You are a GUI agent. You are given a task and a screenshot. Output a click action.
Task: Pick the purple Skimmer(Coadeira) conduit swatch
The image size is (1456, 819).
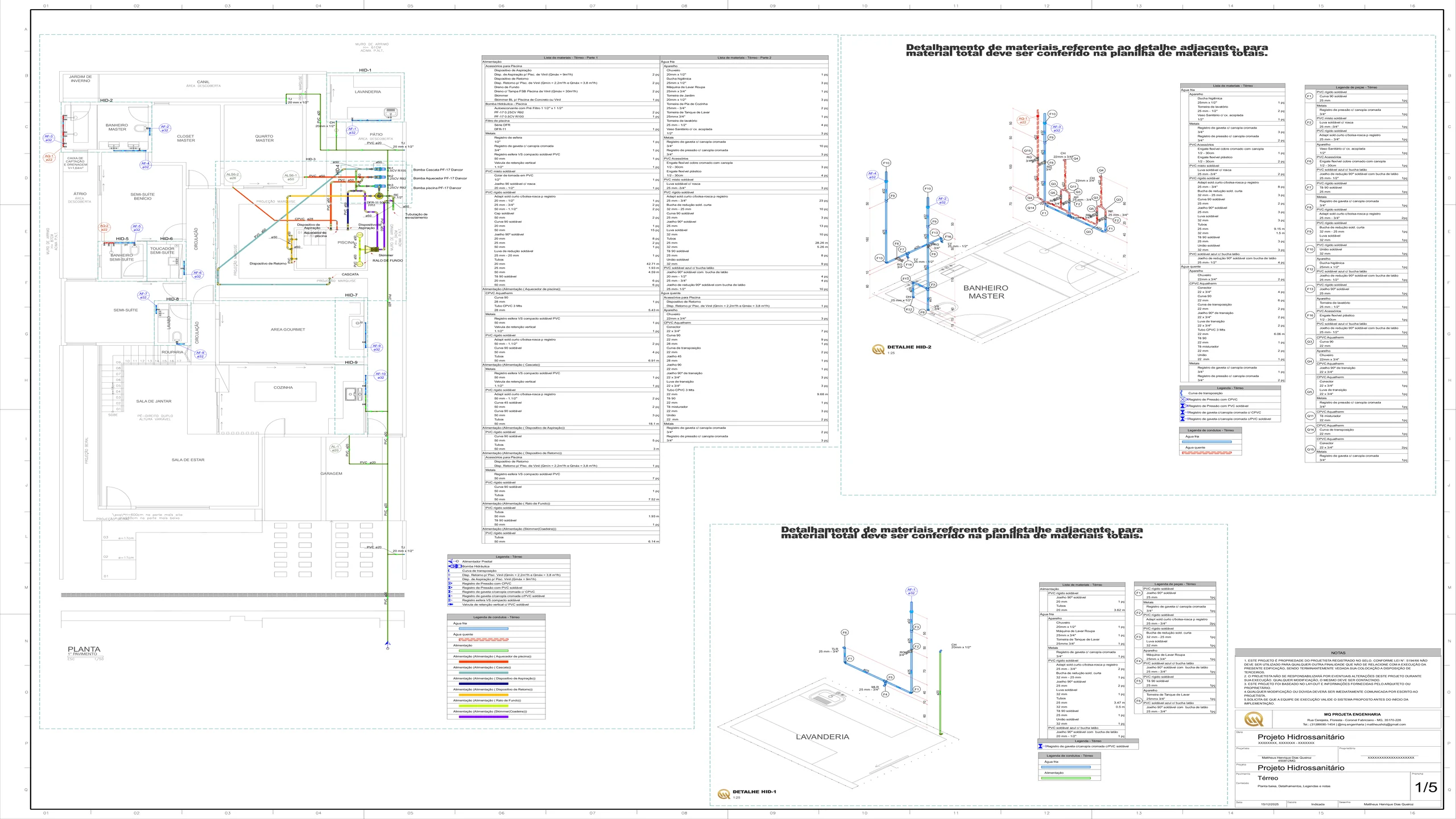(483, 717)
